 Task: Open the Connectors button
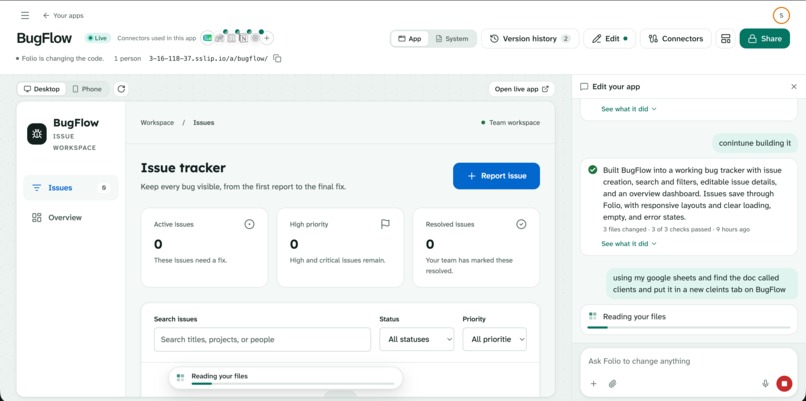click(675, 39)
